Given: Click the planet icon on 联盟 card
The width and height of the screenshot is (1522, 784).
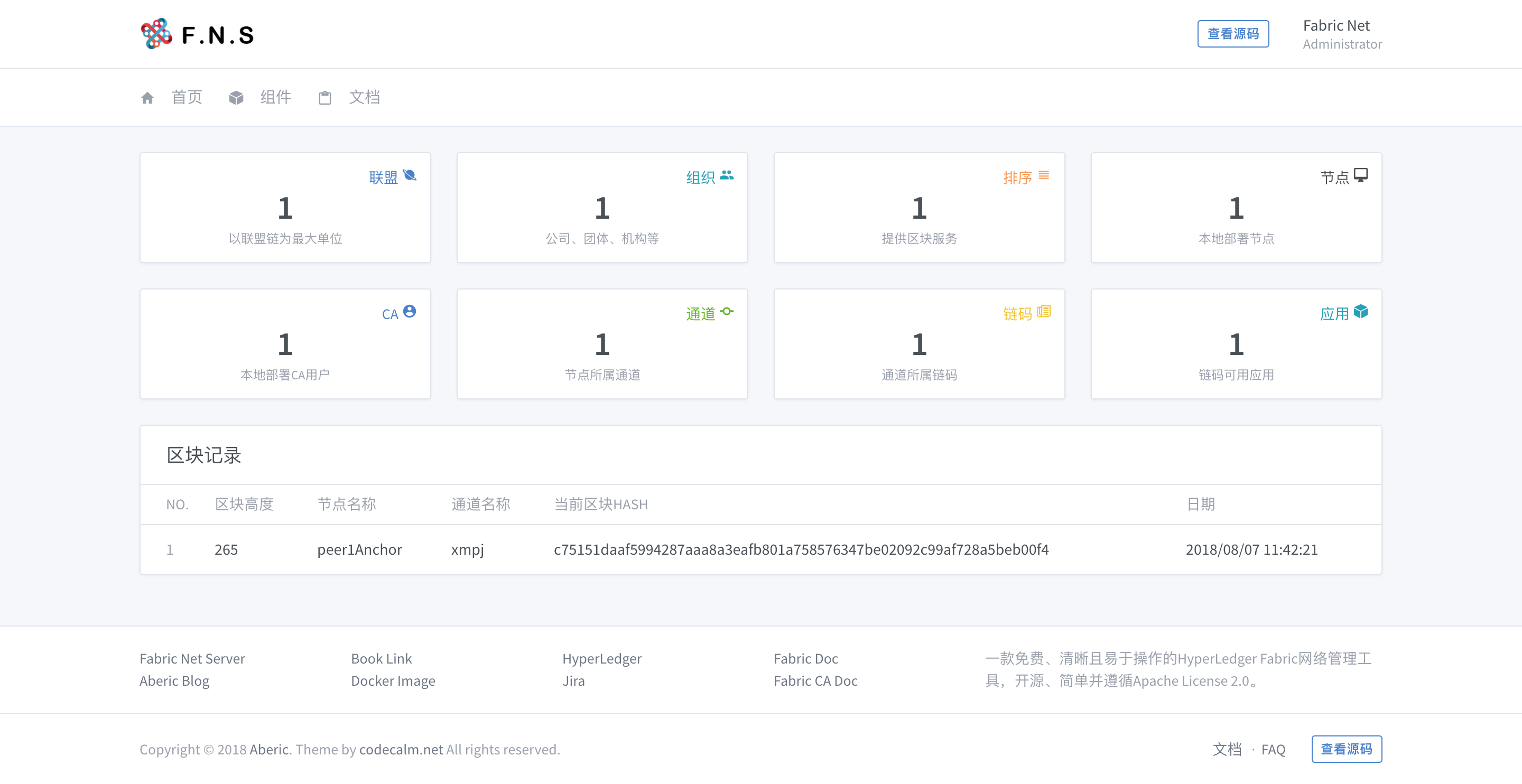Looking at the screenshot, I should [x=410, y=175].
